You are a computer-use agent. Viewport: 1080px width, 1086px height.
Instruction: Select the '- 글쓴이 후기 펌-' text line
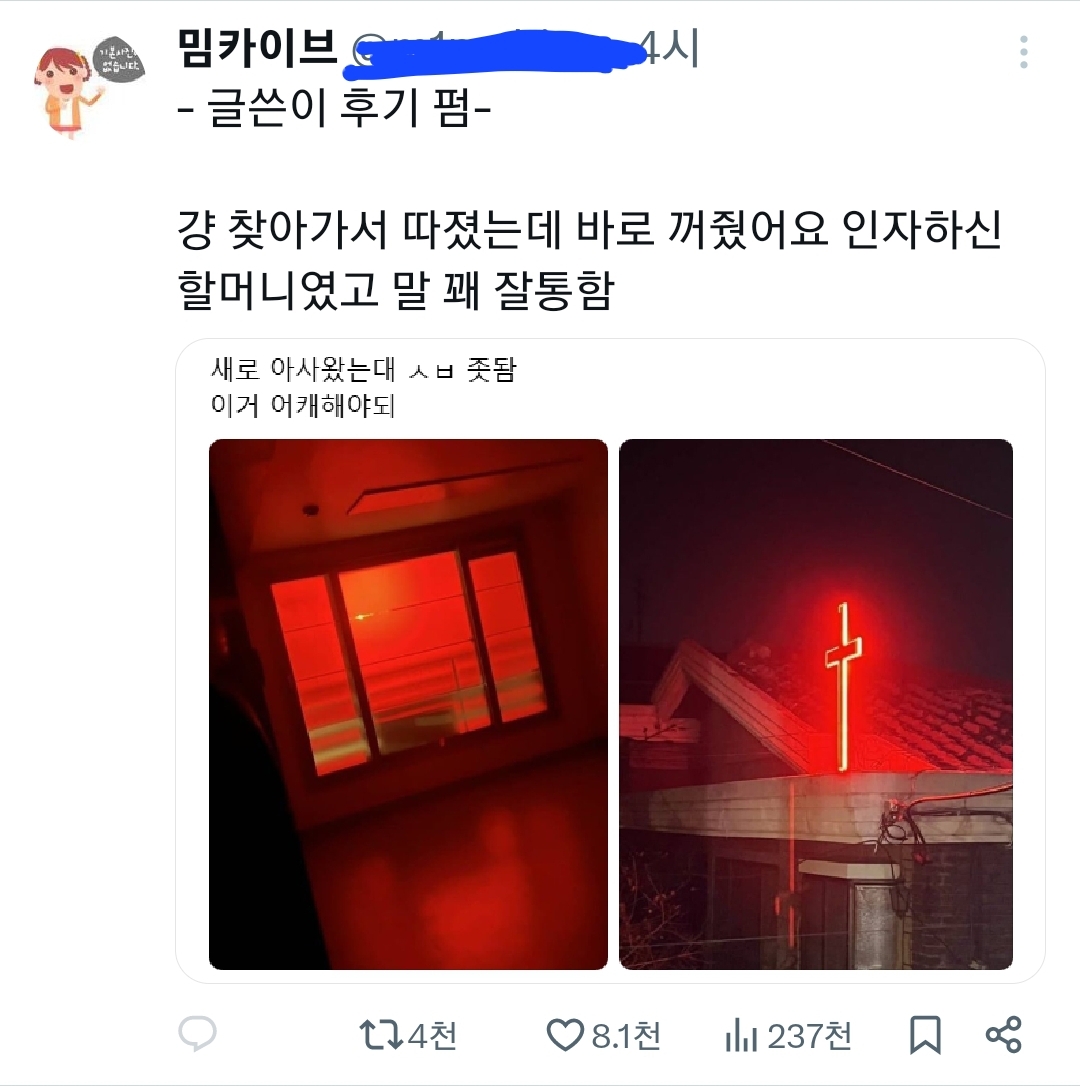click(x=335, y=109)
